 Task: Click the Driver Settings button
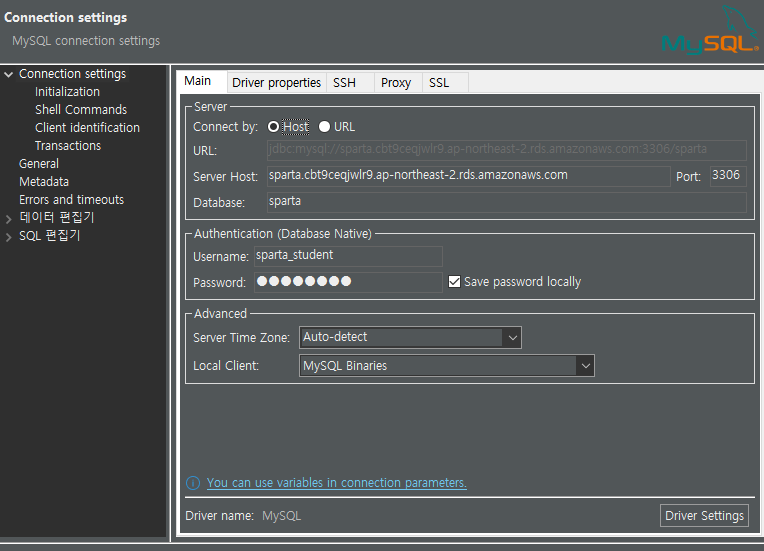(704, 515)
